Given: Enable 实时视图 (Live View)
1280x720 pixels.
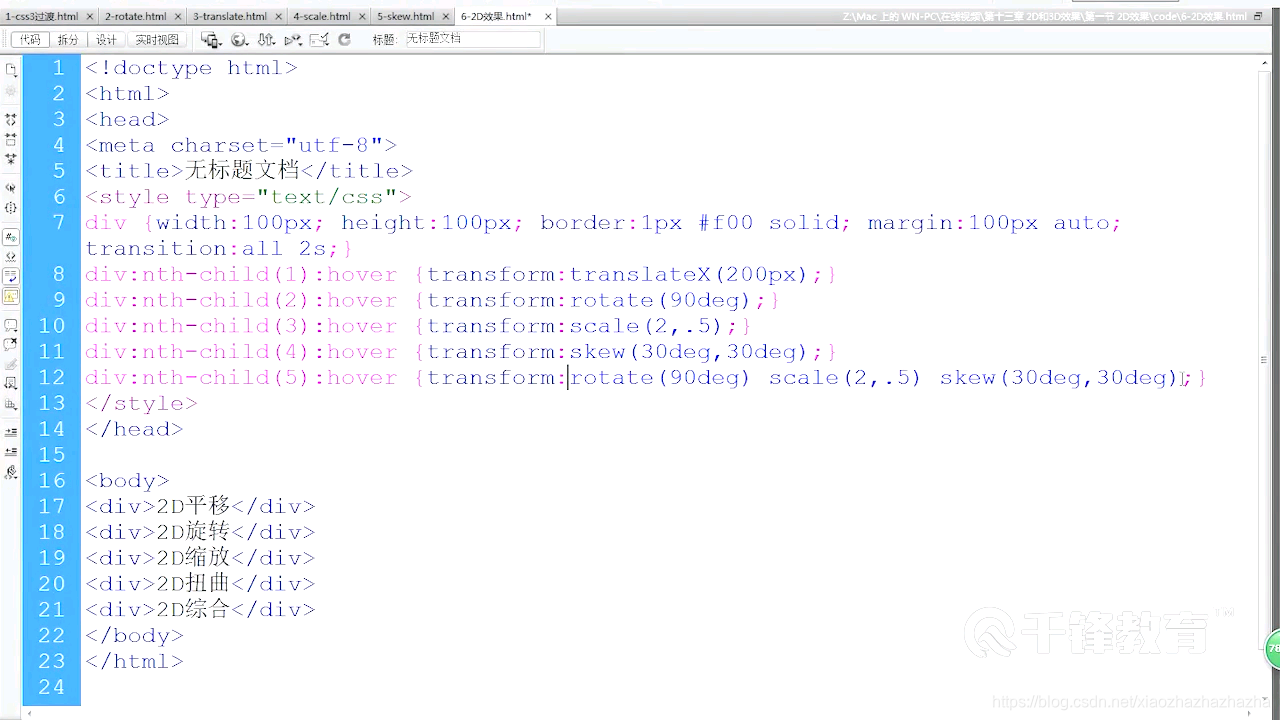Looking at the screenshot, I should point(157,40).
